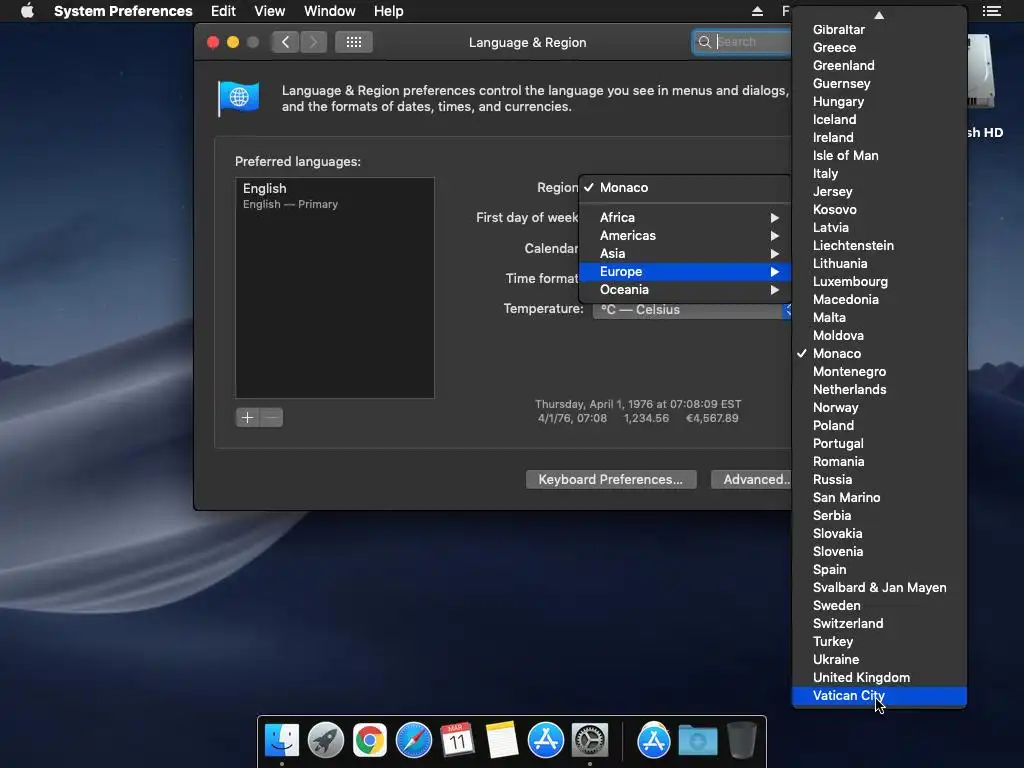This screenshot has width=1024, height=768.
Task: Click the search magnifier icon
Action: pos(705,42)
